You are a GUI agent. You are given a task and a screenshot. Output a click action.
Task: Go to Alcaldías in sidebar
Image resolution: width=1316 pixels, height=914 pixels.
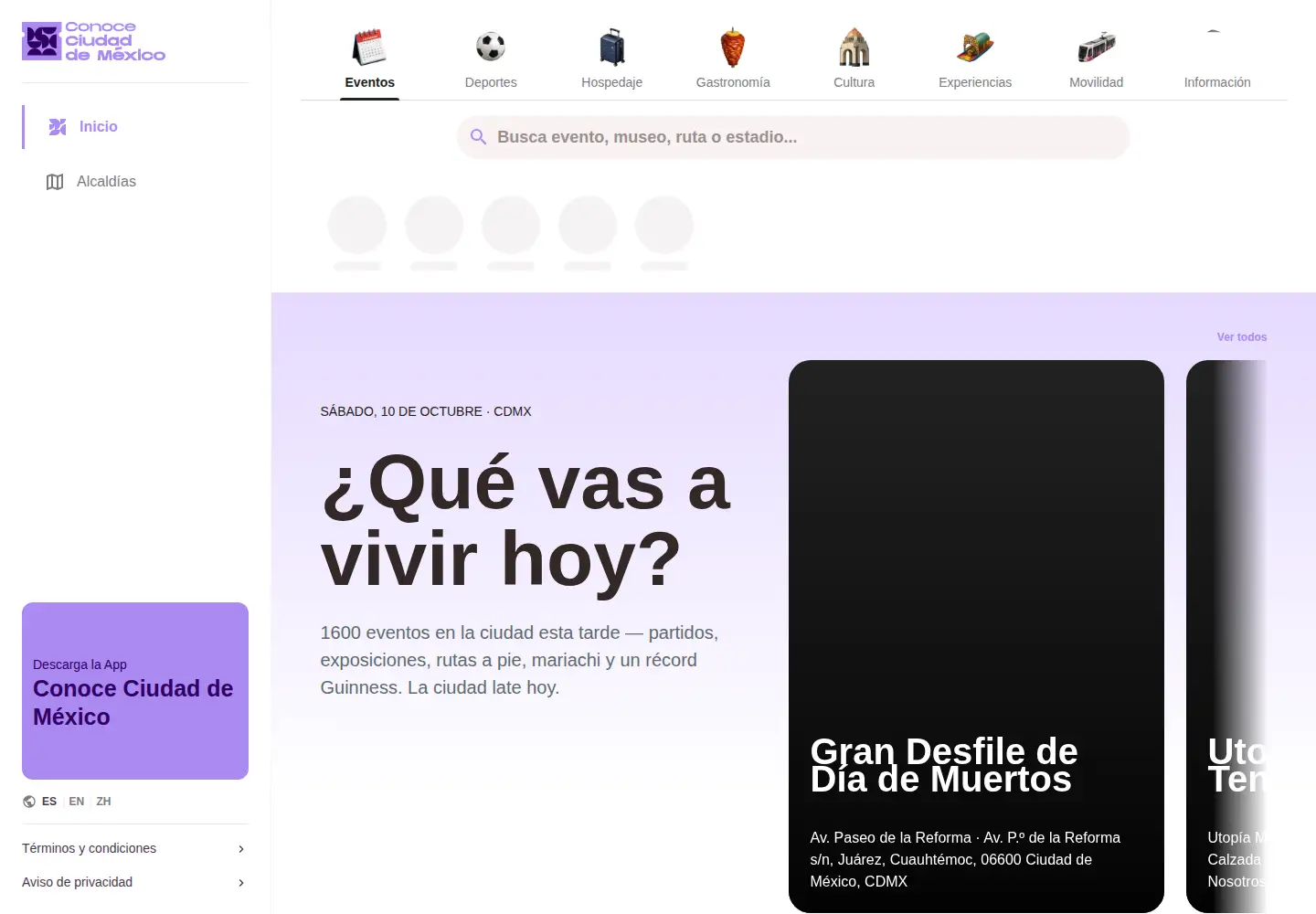coord(135,182)
